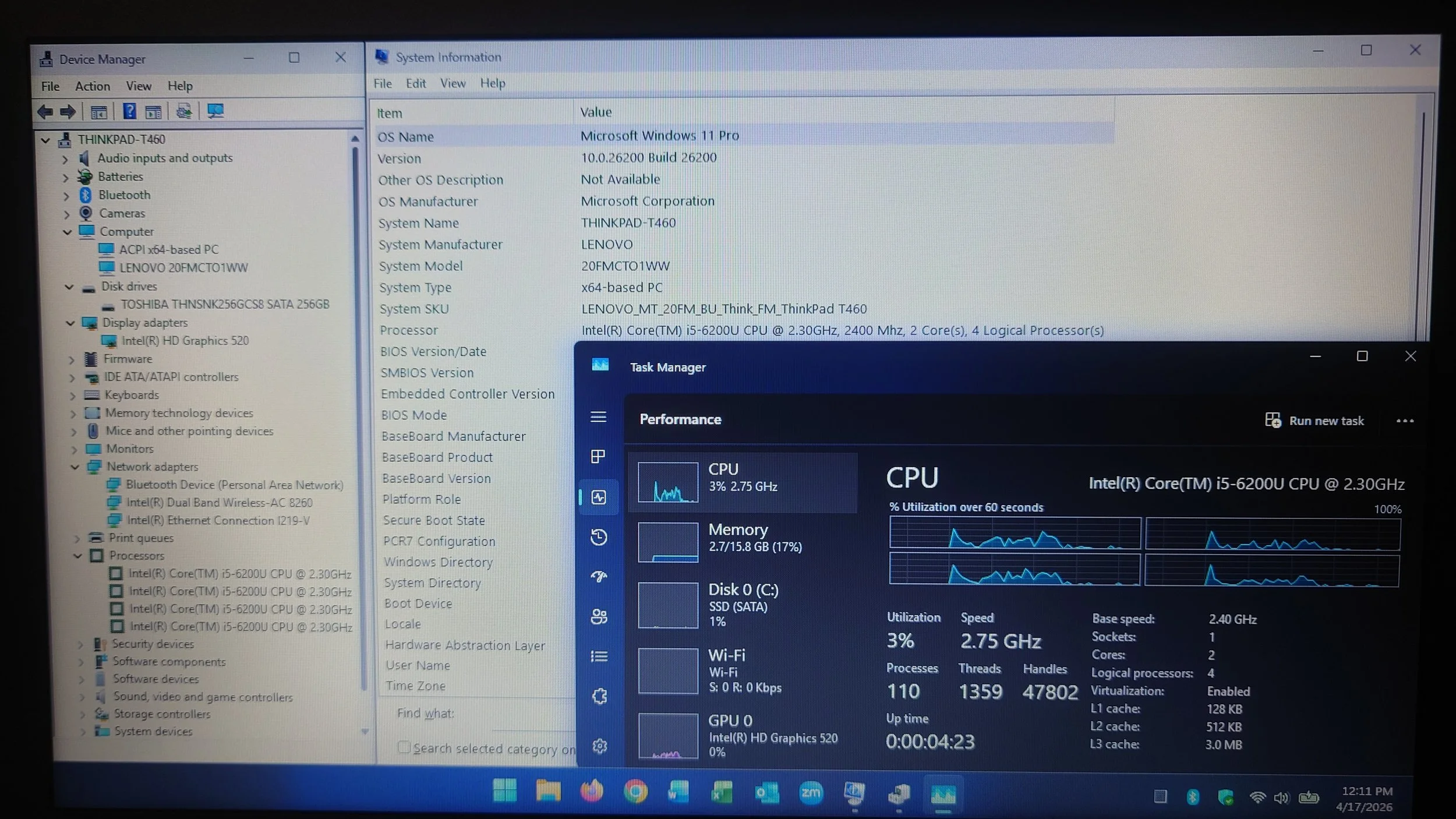Open File Explorer from the taskbar

click(548, 791)
